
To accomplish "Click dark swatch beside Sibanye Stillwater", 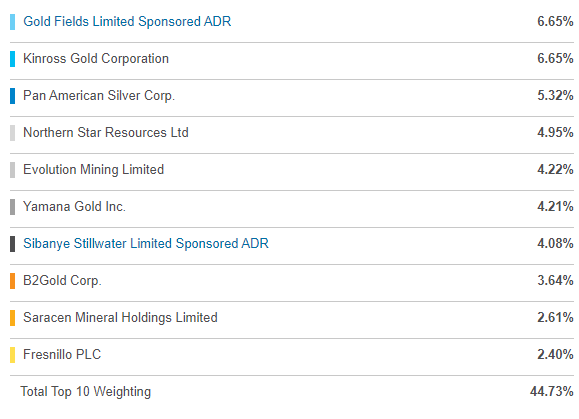I will tap(13, 244).
